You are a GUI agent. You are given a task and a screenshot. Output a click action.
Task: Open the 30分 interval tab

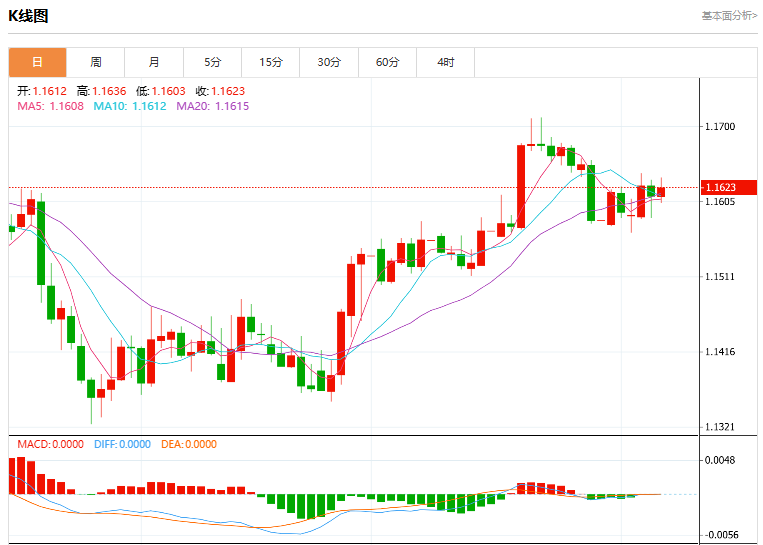coord(329,62)
